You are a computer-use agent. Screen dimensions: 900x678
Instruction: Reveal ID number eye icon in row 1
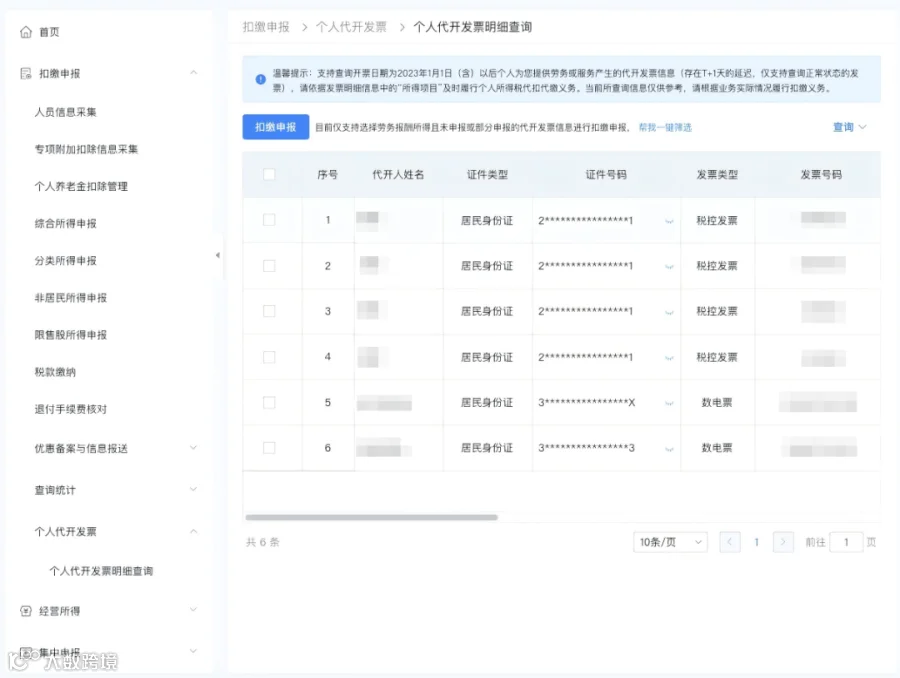[x=669, y=221]
